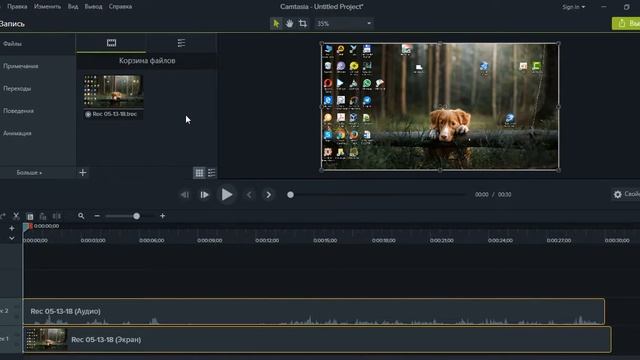Click the Rec 05-13-18.trec file name

click(x=115, y=114)
